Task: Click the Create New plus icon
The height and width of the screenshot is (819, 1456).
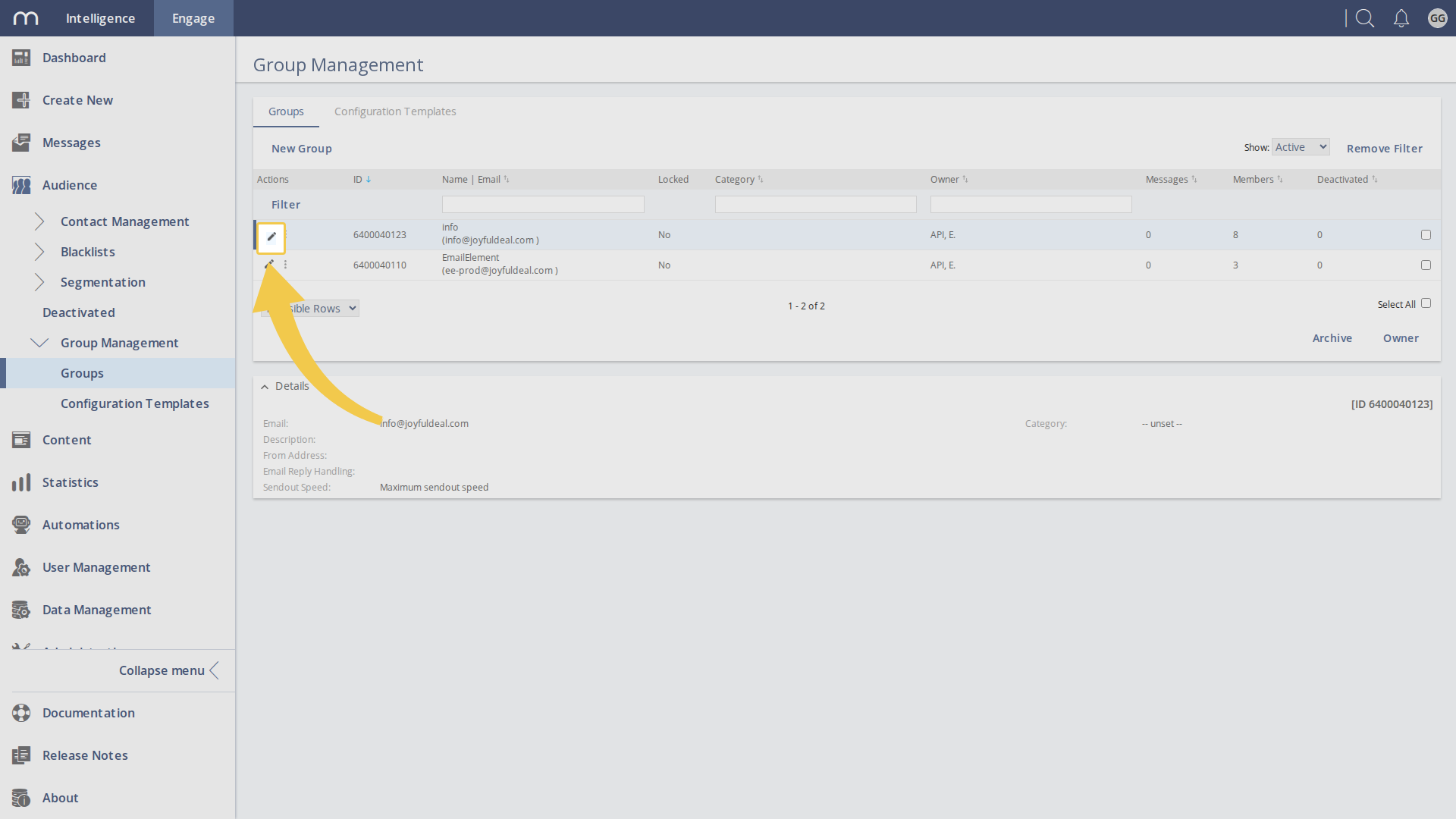Action: [x=21, y=100]
